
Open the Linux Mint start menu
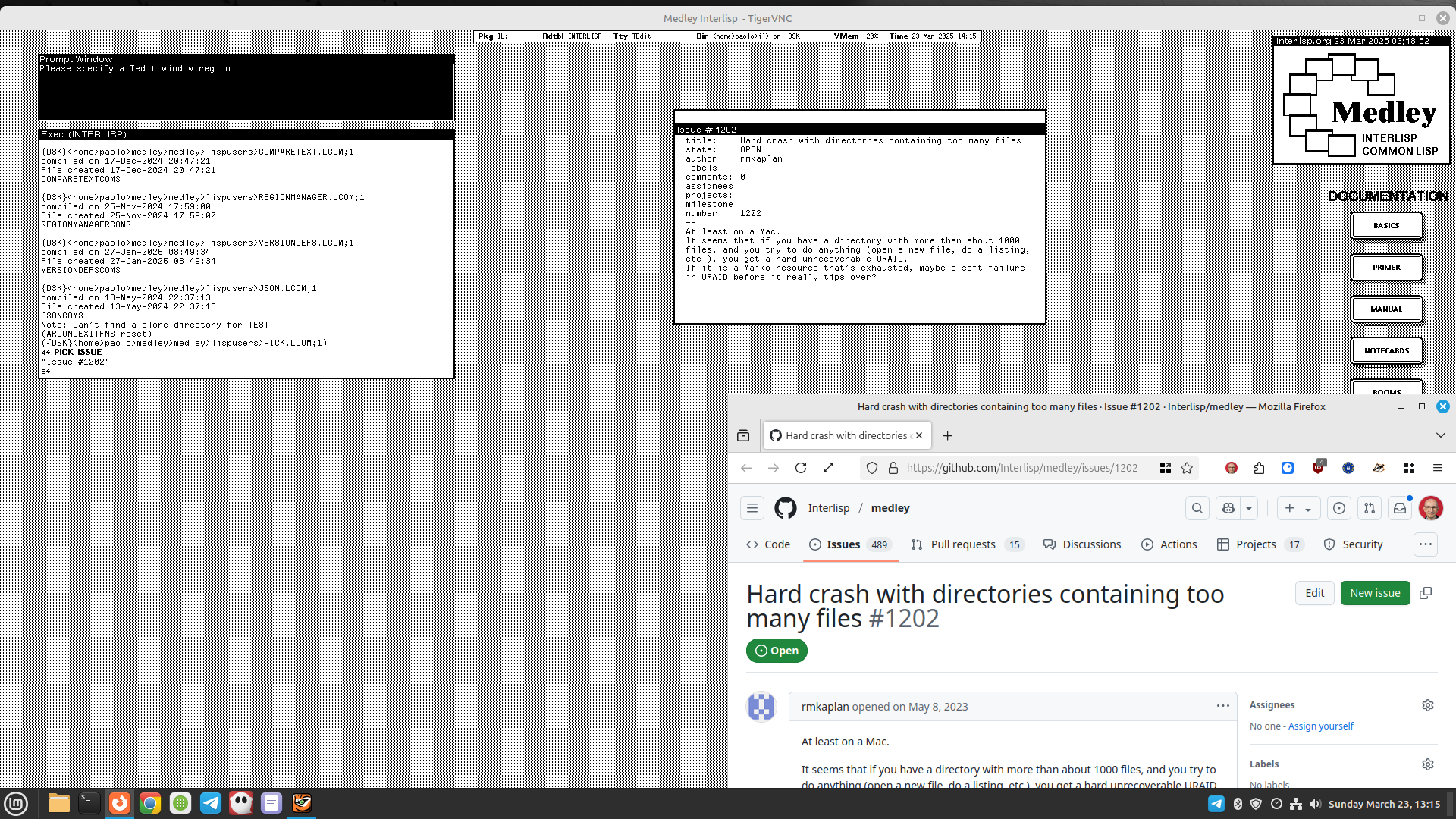pos(16,804)
